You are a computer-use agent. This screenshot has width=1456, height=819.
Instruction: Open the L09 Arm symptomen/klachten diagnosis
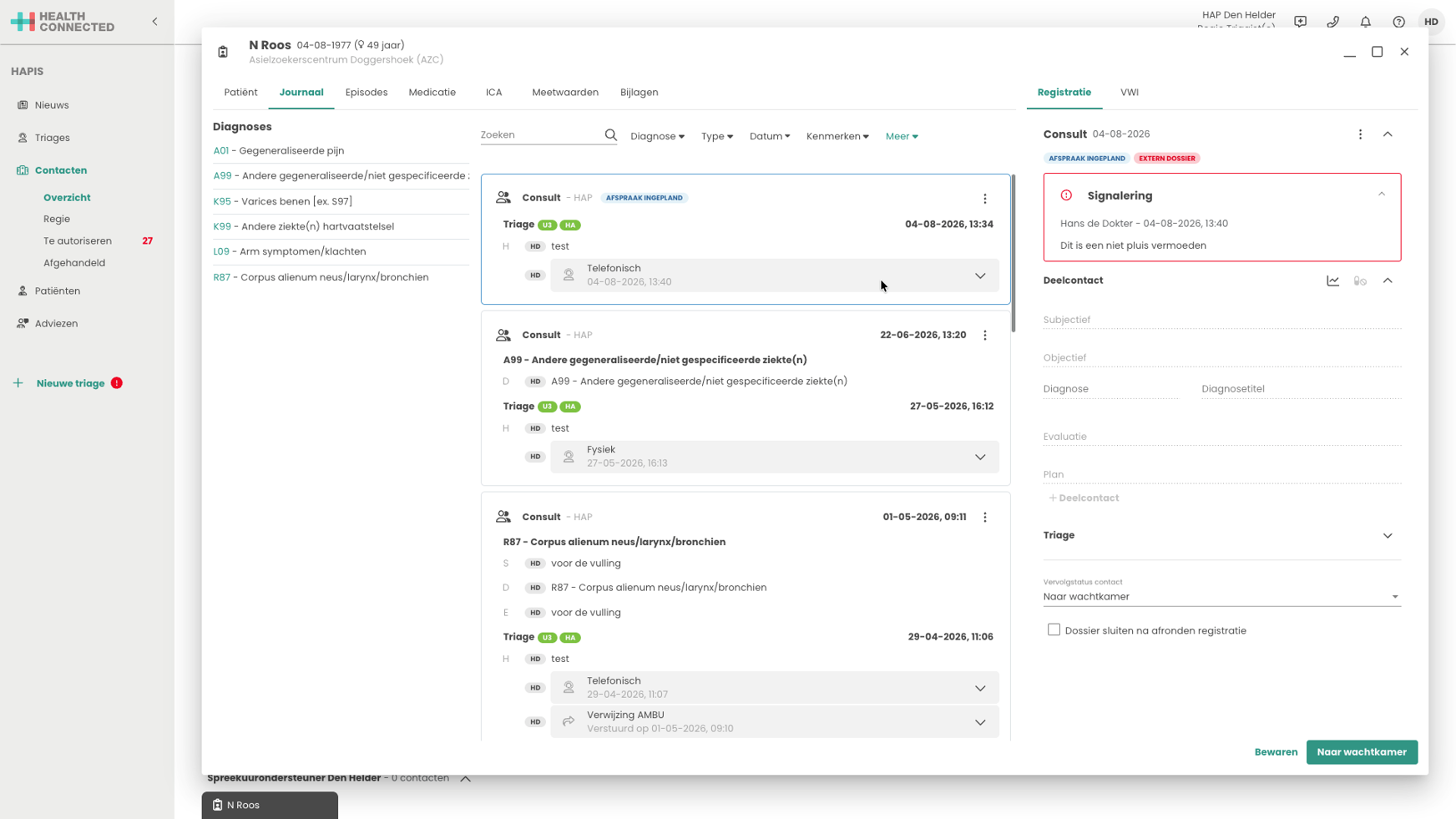tap(290, 252)
